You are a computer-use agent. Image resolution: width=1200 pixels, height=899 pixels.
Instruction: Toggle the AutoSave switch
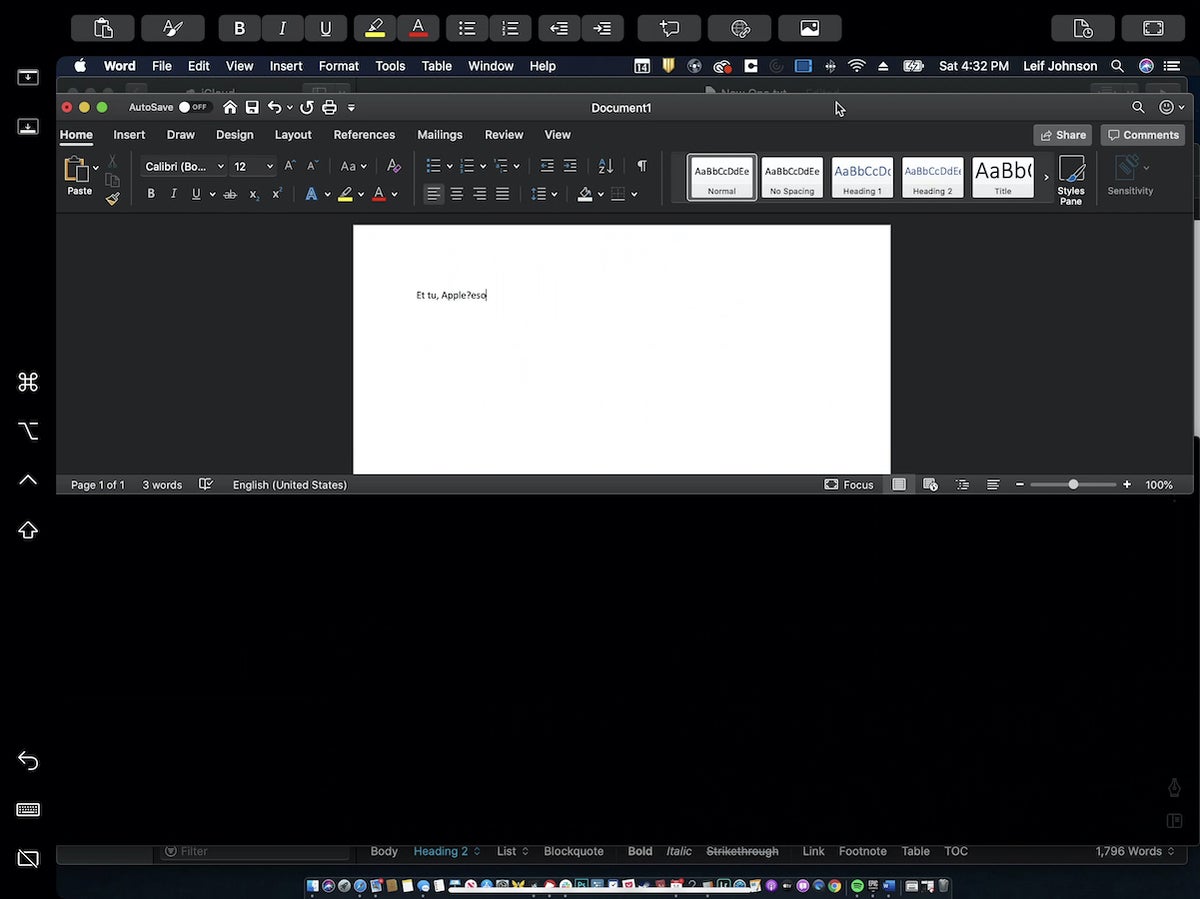pyautogui.click(x=194, y=107)
